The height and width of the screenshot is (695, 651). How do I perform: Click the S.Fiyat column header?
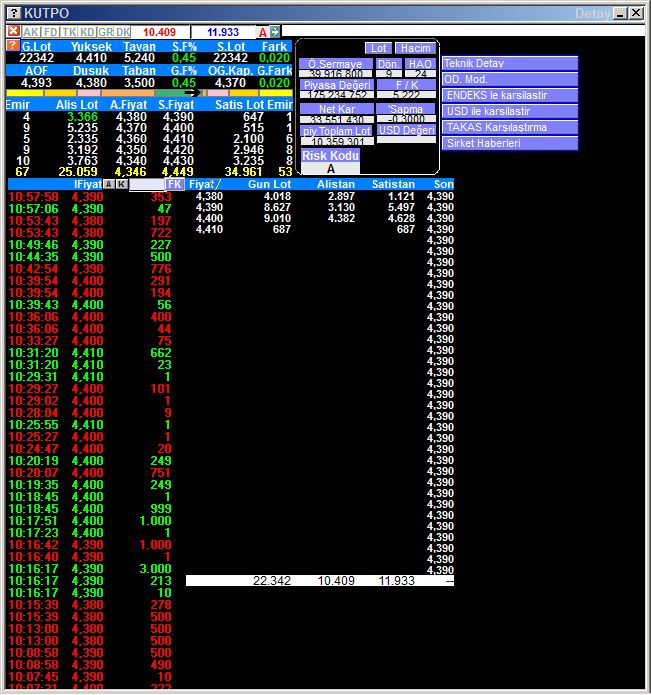[176, 105]
